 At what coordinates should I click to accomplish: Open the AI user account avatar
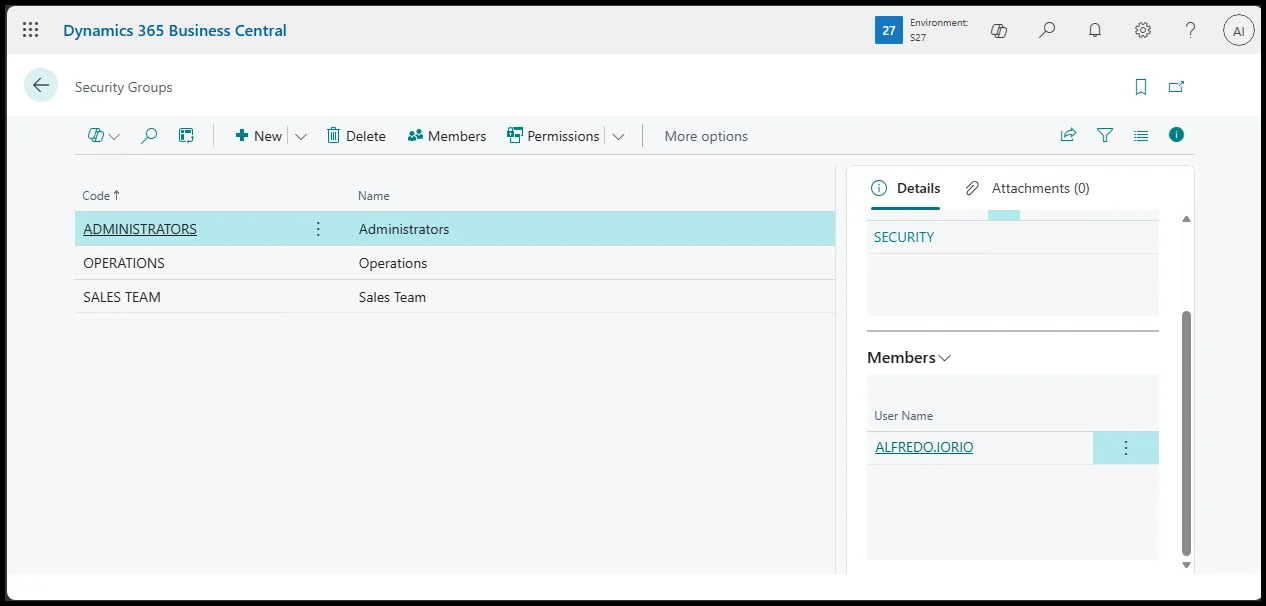click(1238, 31)
